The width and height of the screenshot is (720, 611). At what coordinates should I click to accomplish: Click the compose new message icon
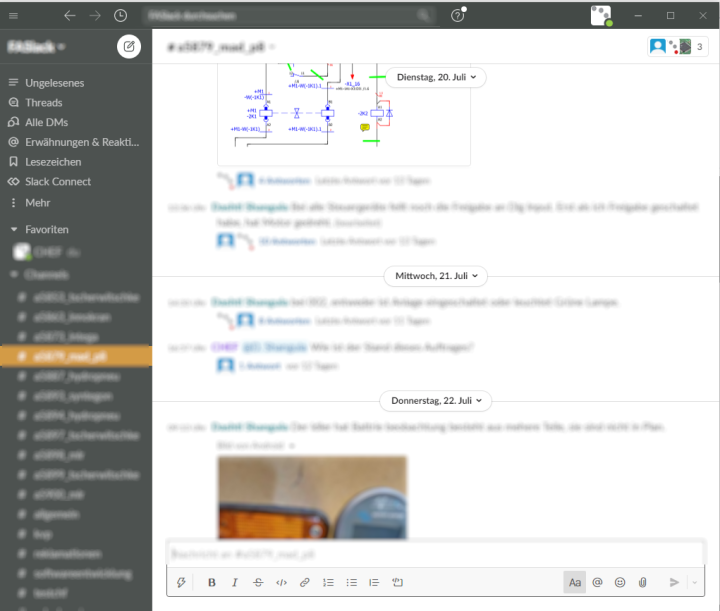tap(129, 46)
